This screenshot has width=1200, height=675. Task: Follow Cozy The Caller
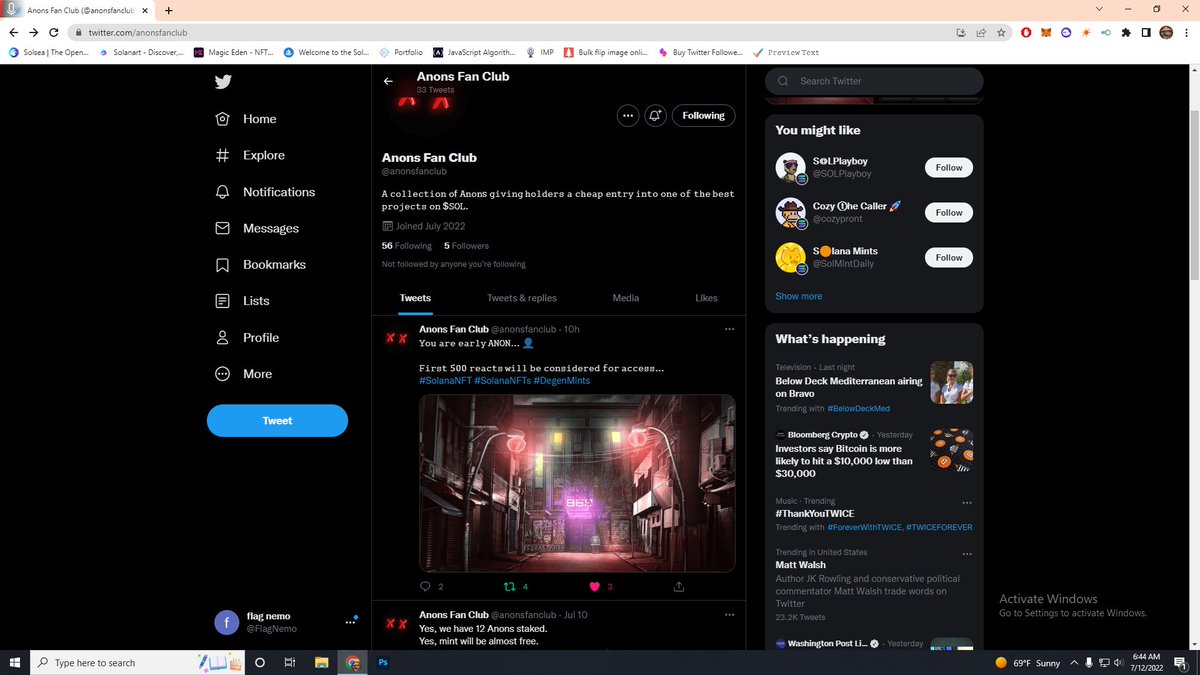tap(949, 213)
